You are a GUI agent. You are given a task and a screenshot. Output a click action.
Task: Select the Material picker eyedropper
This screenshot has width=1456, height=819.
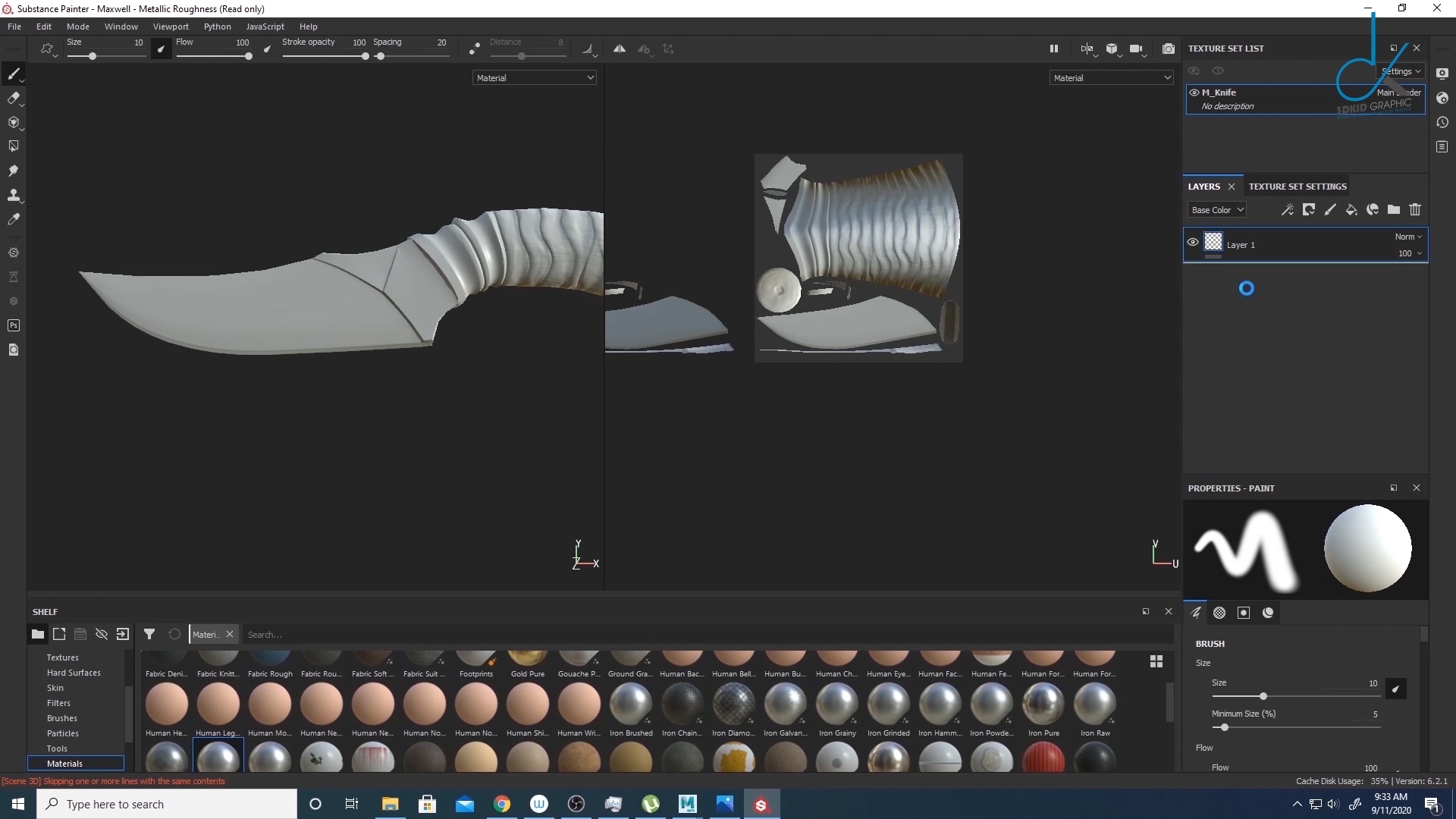click(13, 219)
